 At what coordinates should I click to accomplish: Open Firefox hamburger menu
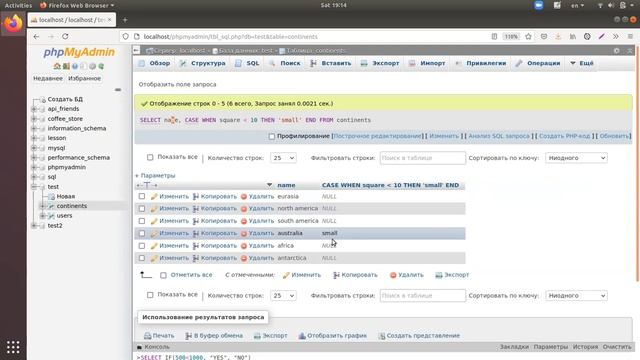pos(630,36)
